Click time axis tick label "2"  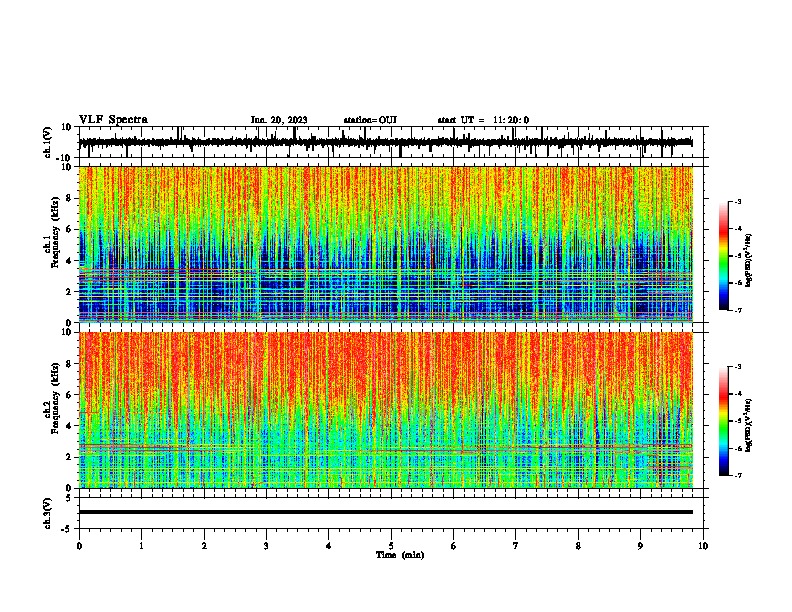coord(204,546)
